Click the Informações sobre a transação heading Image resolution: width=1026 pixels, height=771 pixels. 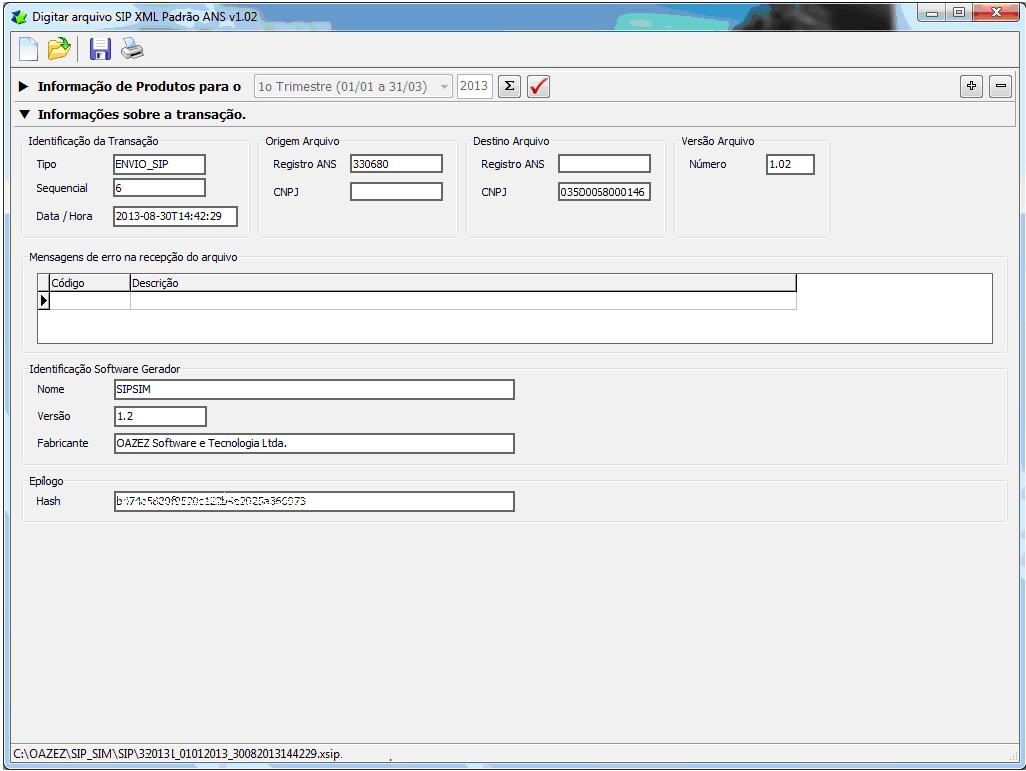click(141, 115)
